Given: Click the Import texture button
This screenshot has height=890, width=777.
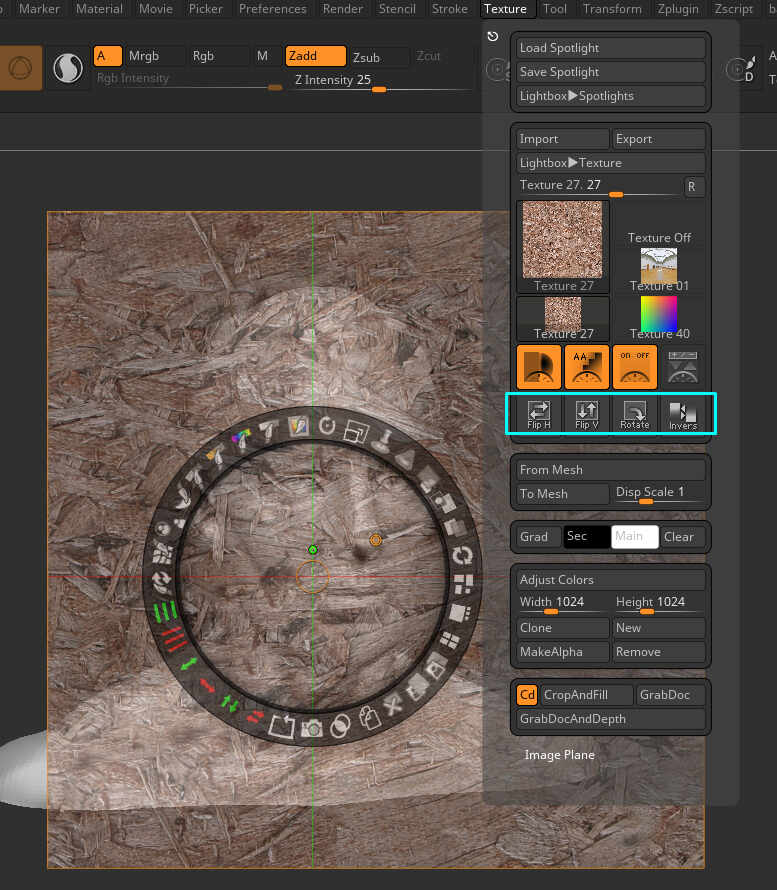Looking at the screenshot, I should click(x=562, y=139).
